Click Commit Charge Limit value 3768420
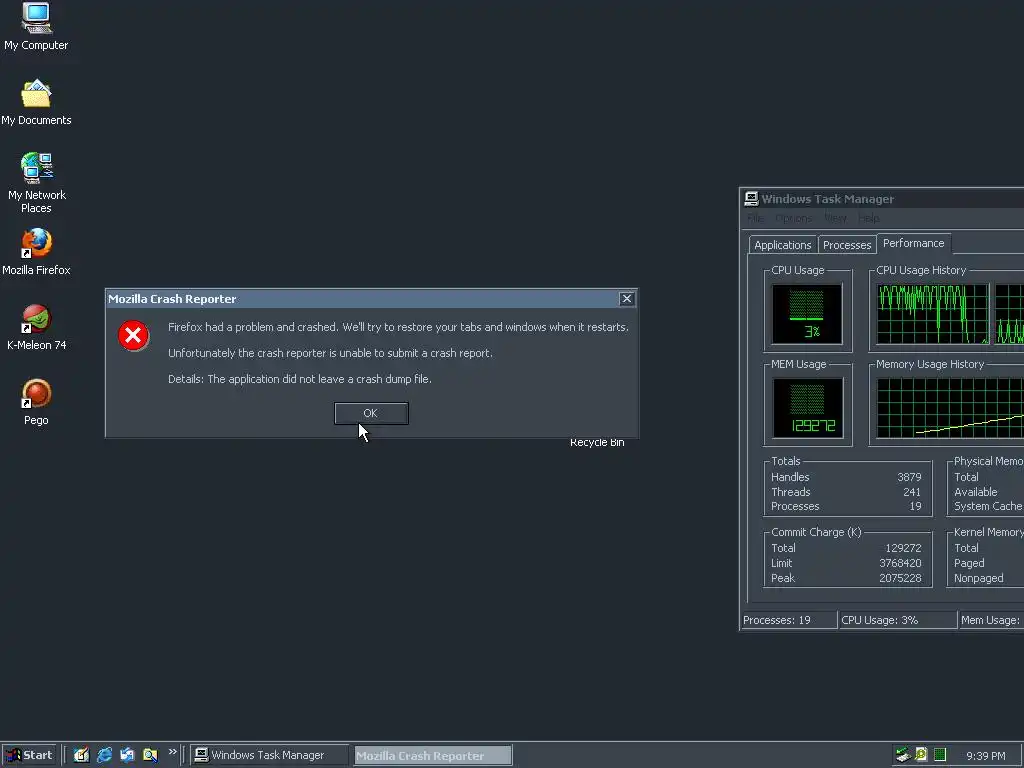Screen dimensions: 1024x768 click(900, 563)
